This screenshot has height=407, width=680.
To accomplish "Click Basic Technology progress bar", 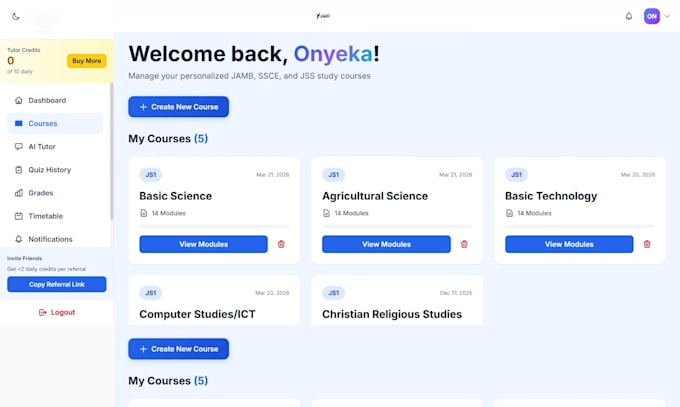I will (x=580, y=226).
